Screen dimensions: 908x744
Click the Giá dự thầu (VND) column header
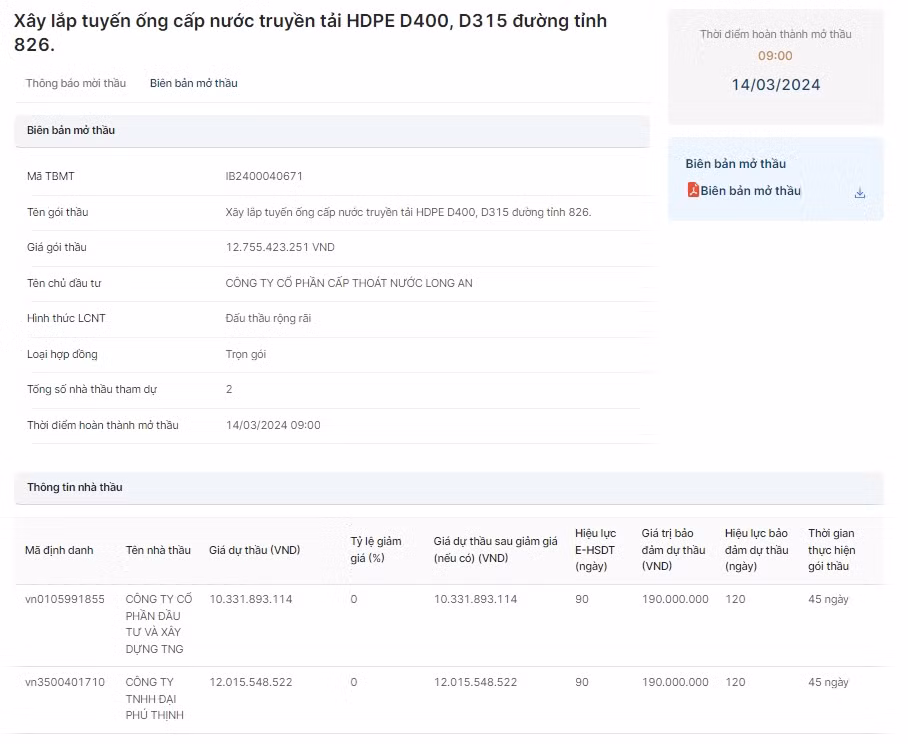pyautogui.click(x=254, y=550)
